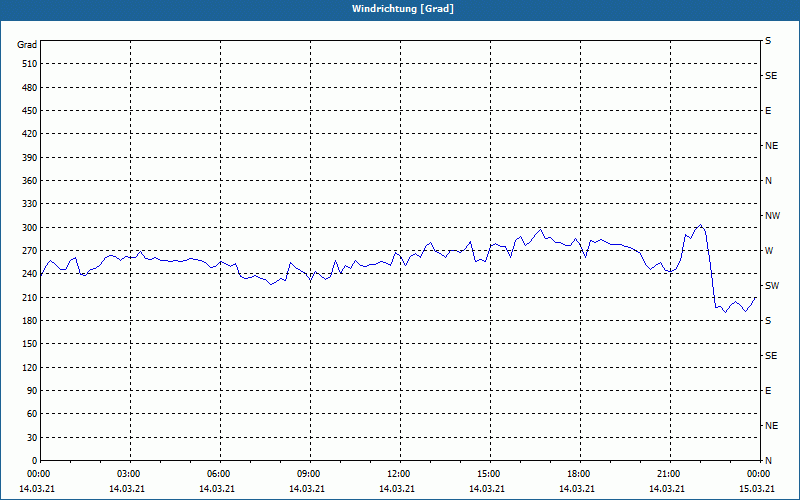This screenshot has width=800, height=500.
Task: Select the 'W' compass label
Action: point(769,251)
